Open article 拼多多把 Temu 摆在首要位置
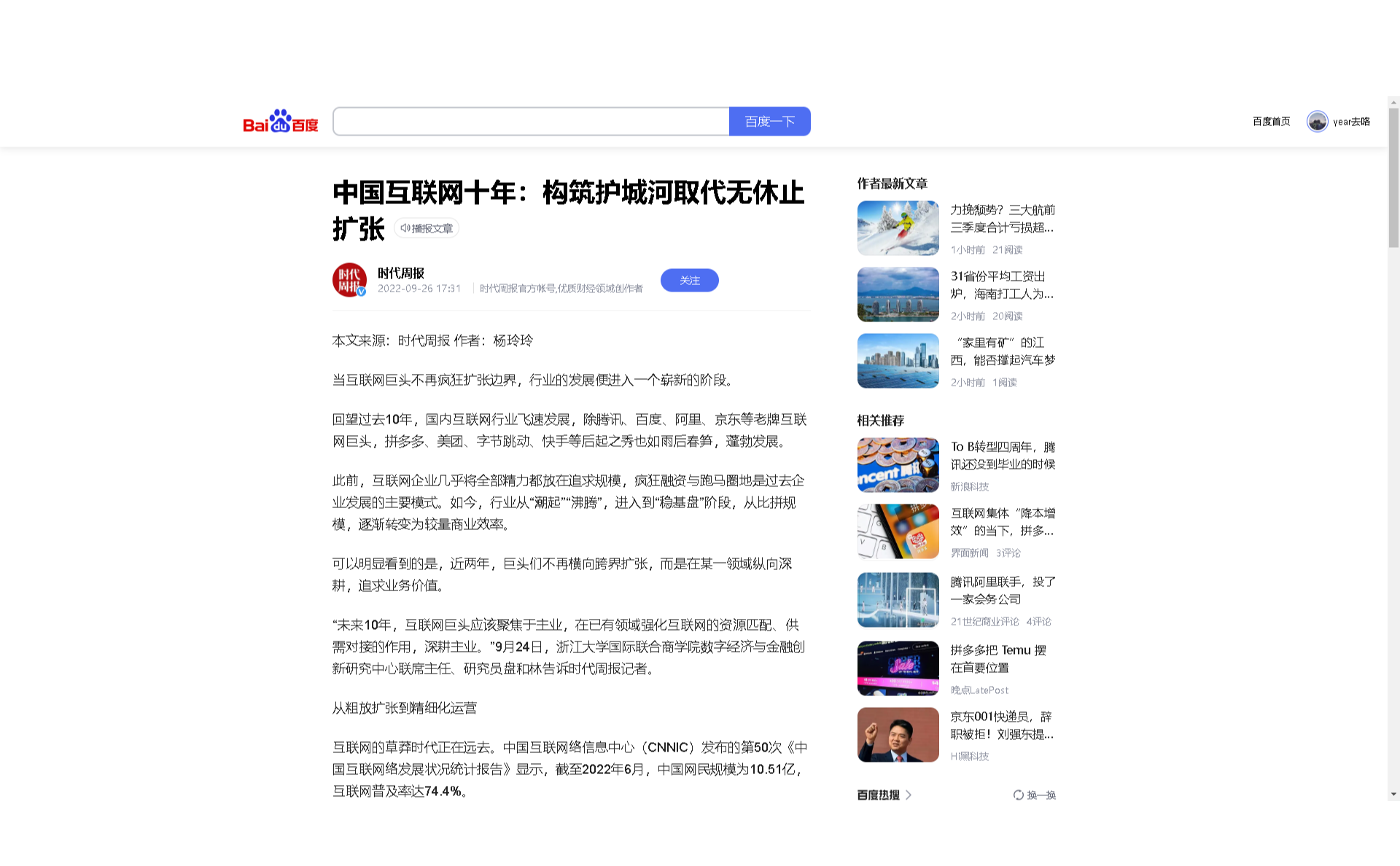This screenshot has width=1400, height=866. pyautogui.click(x=998, y=659)
